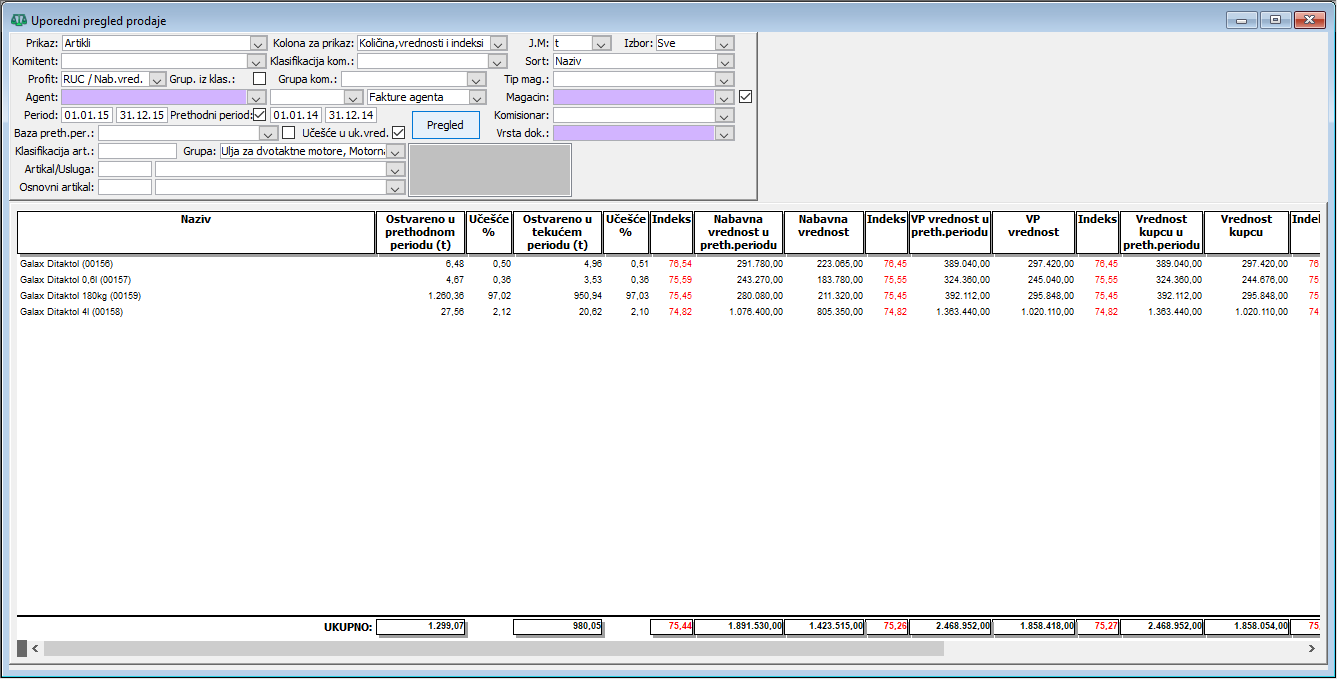Click the Period end date field 31.12.15
Screen dimensions: 1337x679
coord(141,115)
